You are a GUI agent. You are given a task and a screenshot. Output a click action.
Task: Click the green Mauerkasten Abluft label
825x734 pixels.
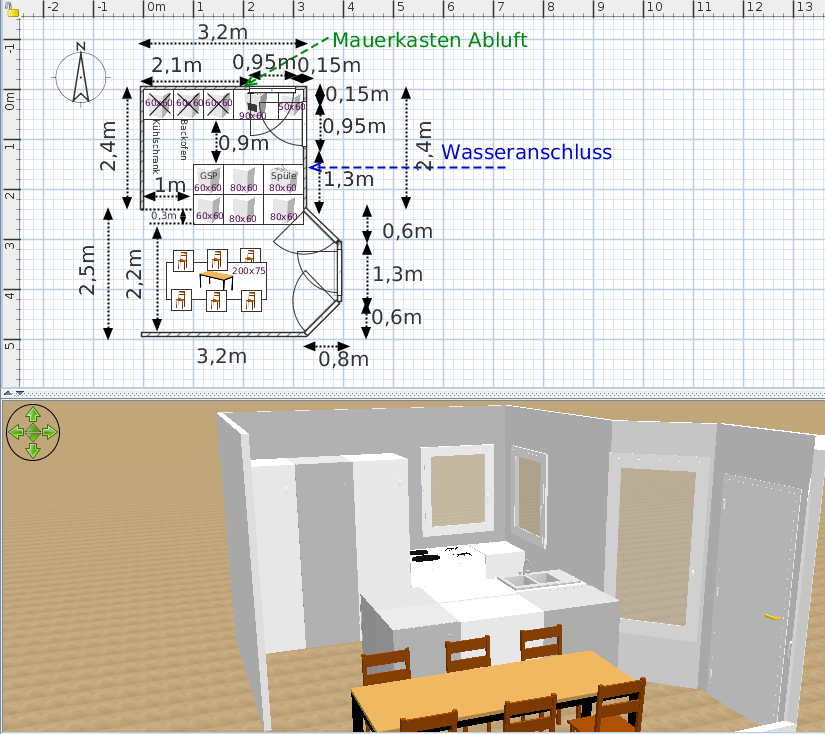(x=429, y=41)
